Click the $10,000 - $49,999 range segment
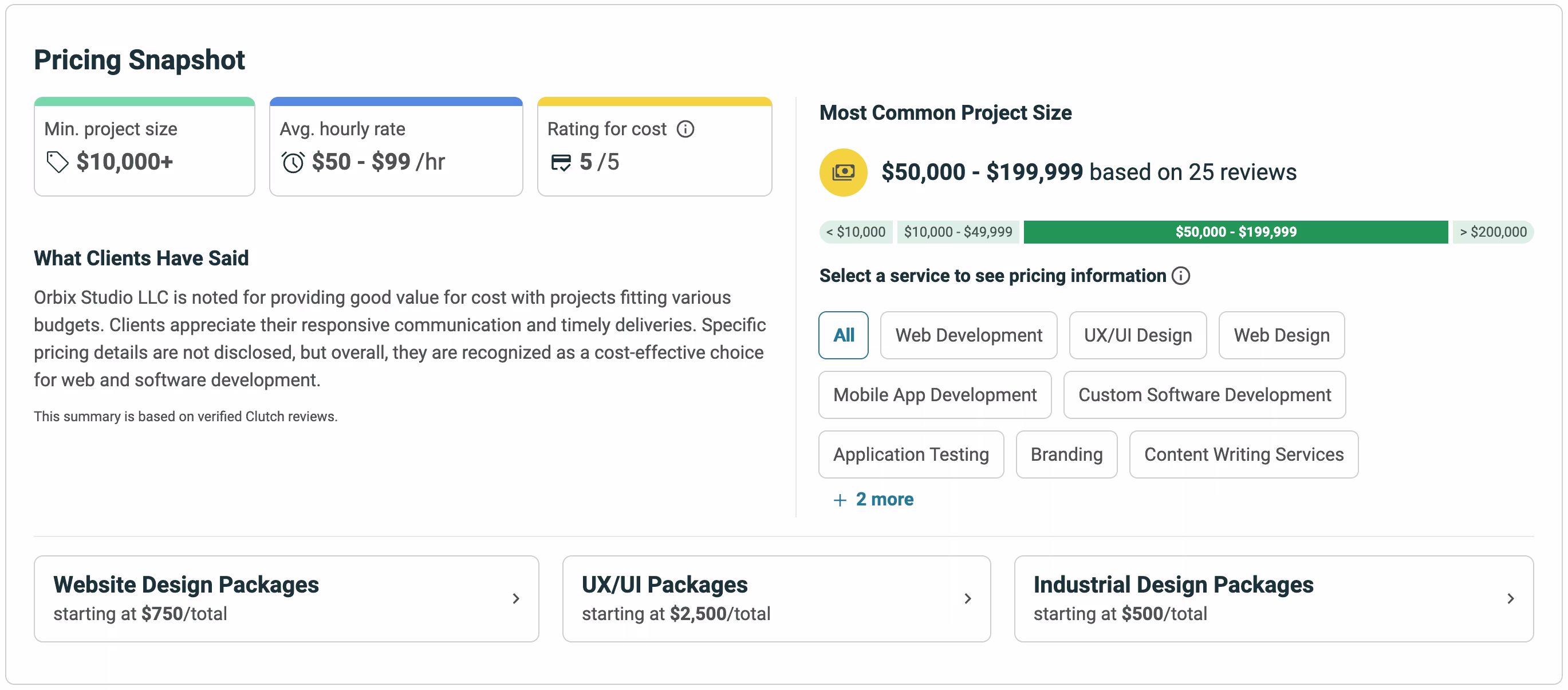The height and width of the screenshot is (690, 1568). click(958, 232)
